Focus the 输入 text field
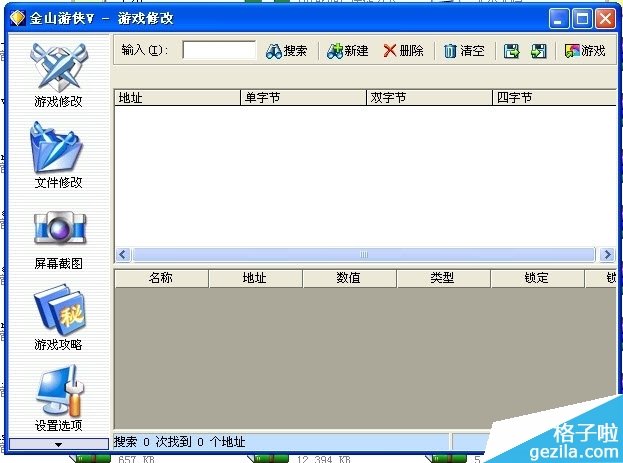623x463 pixels. point(219,50)
